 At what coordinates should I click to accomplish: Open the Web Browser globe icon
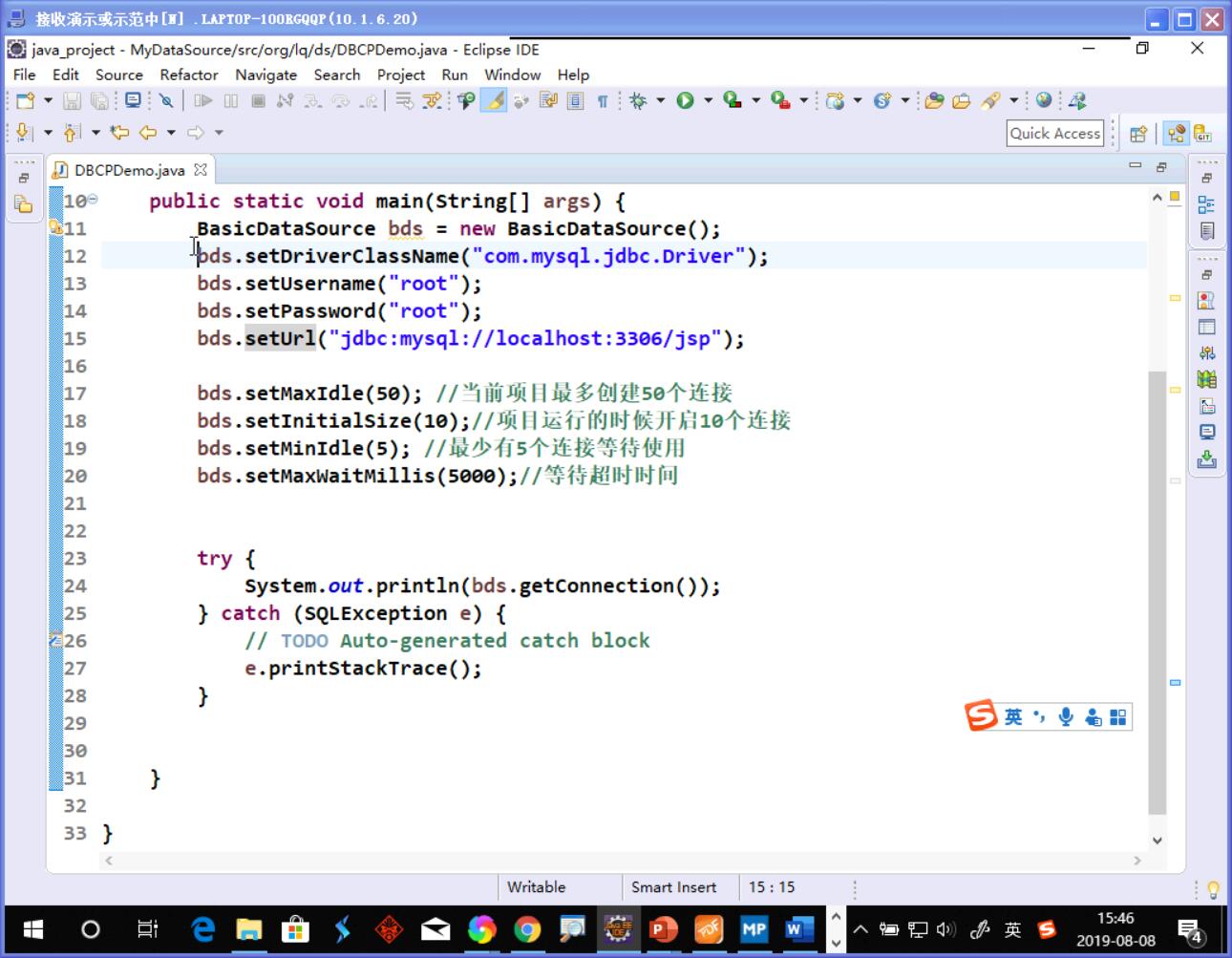(x=1044, y=99)
